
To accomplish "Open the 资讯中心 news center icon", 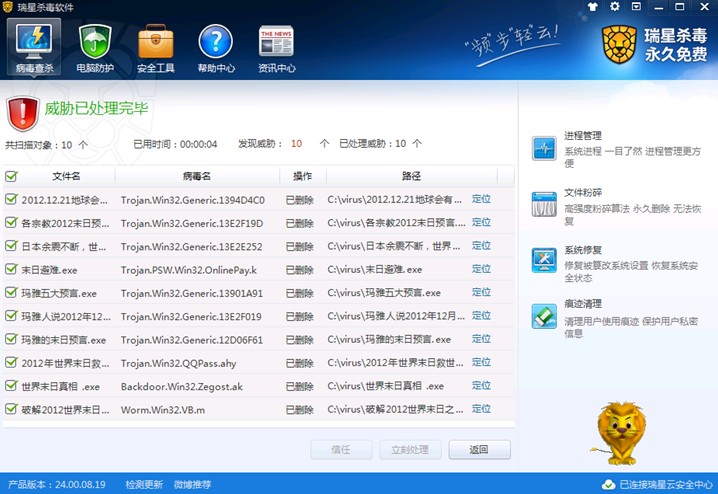I will coord(277,46).
